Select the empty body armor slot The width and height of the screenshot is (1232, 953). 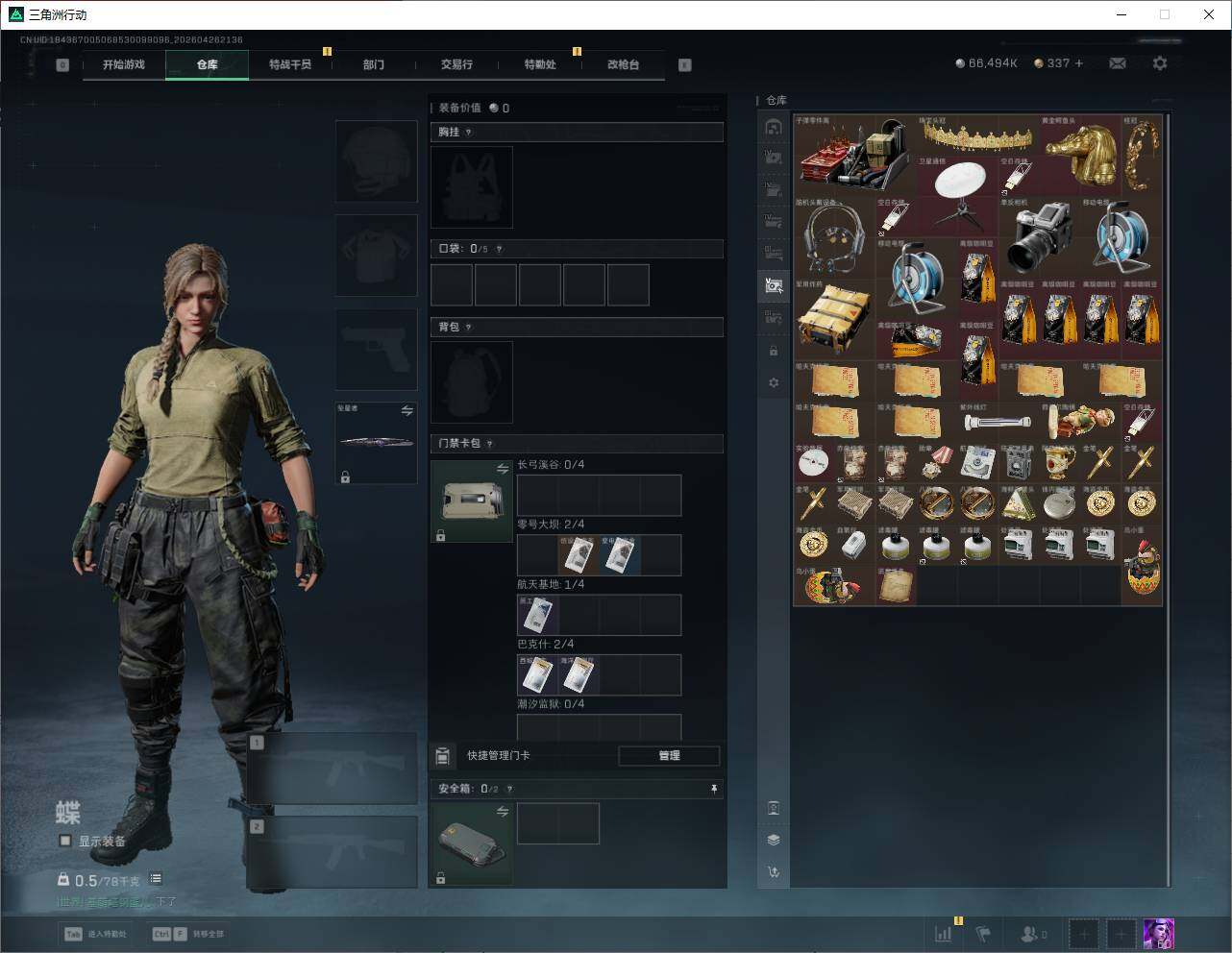[376, 256]
